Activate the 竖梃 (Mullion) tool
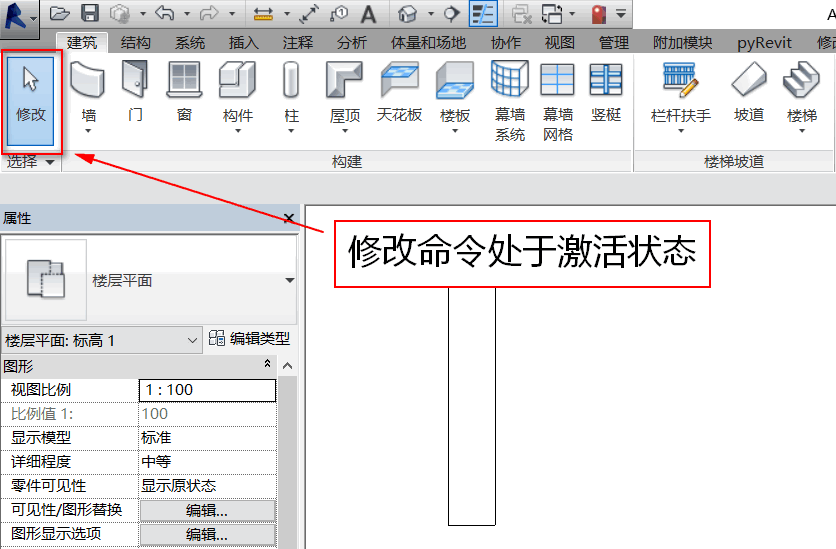836x549 pixels. (x=606, y=90)
